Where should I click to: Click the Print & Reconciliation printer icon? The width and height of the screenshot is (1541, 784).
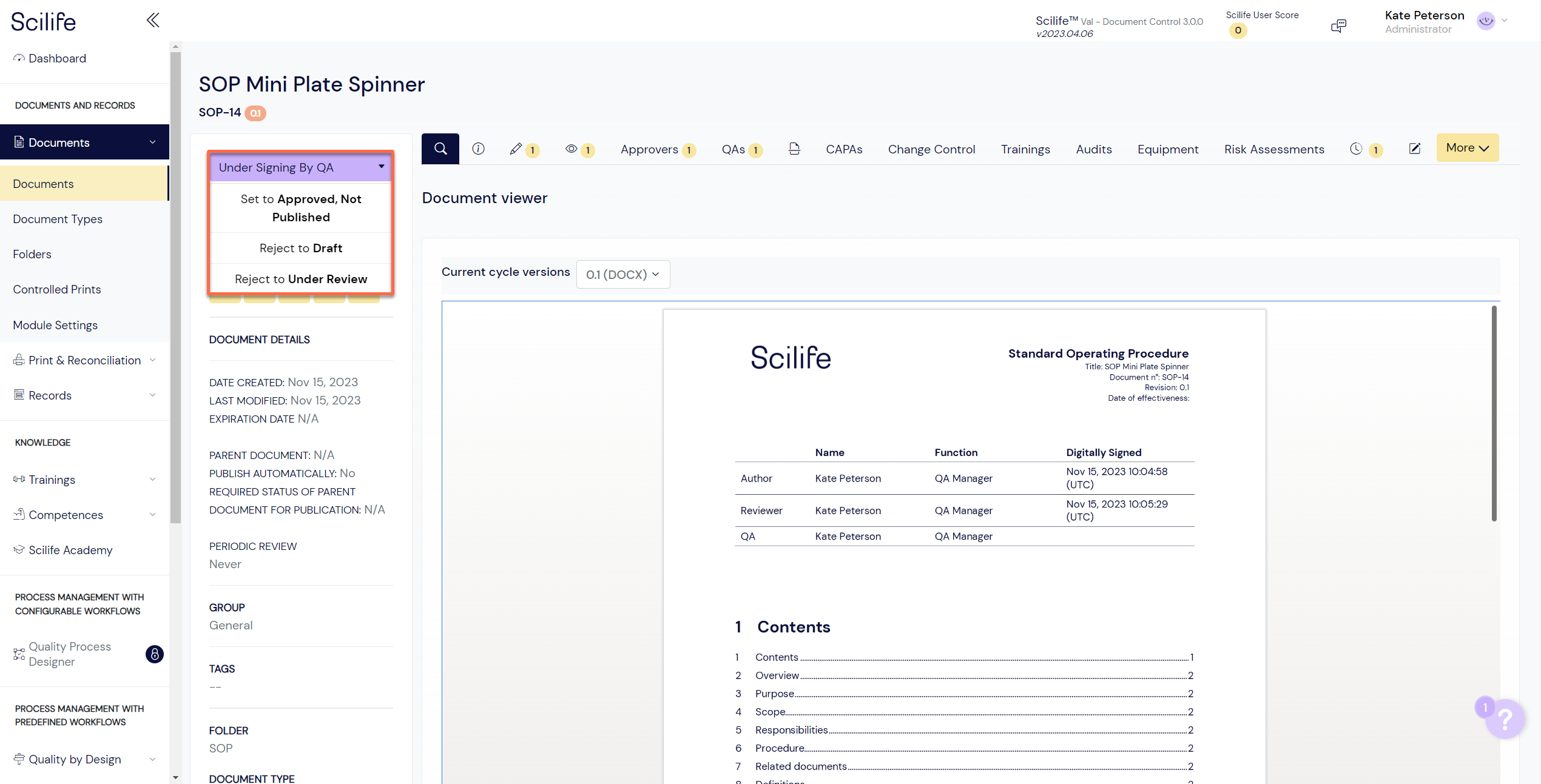coord(19,360)
